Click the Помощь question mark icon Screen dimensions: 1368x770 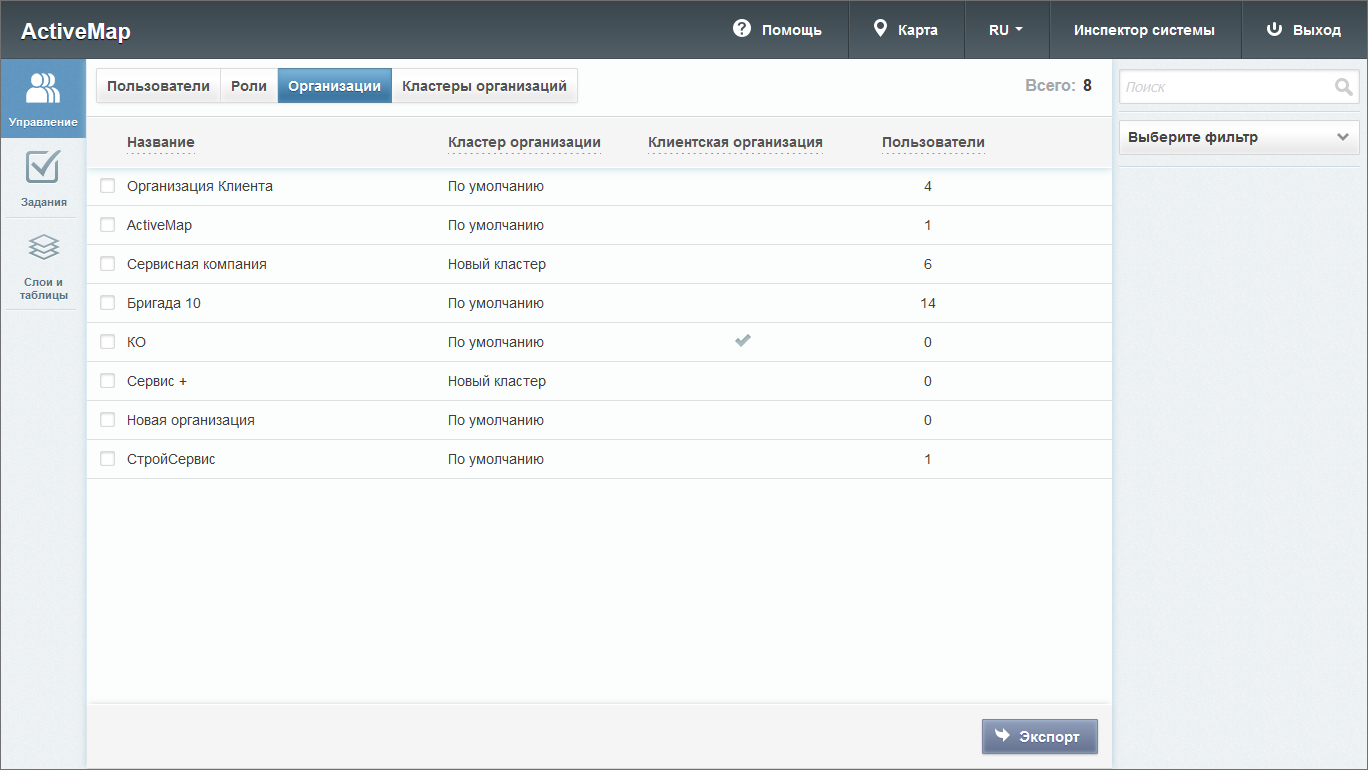[x=741, y=29]
